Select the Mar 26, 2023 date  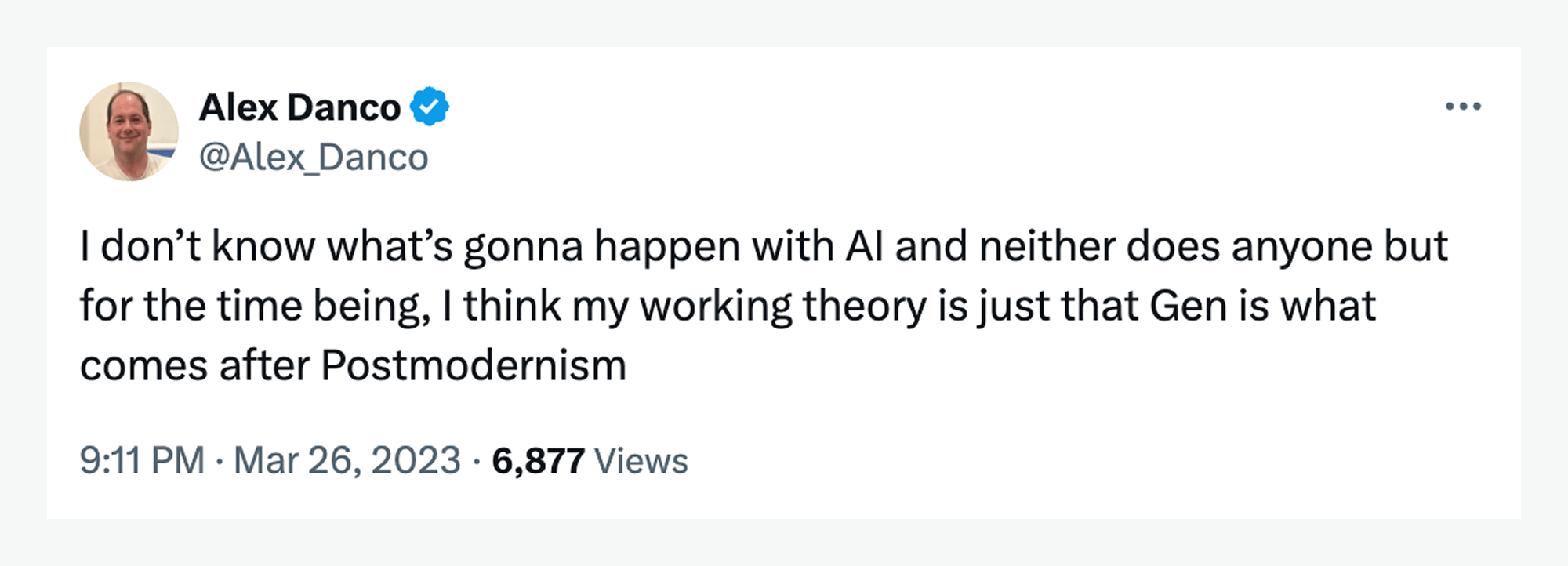(347, 460)
